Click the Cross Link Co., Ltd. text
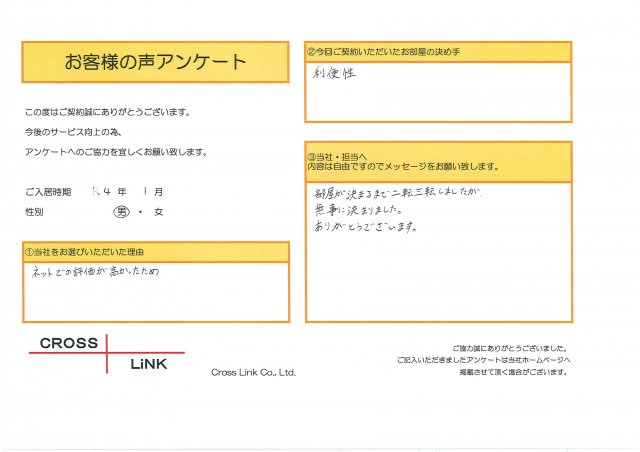Screen dimensions: 640x452 pyautogui.click(x=253, y=372)
